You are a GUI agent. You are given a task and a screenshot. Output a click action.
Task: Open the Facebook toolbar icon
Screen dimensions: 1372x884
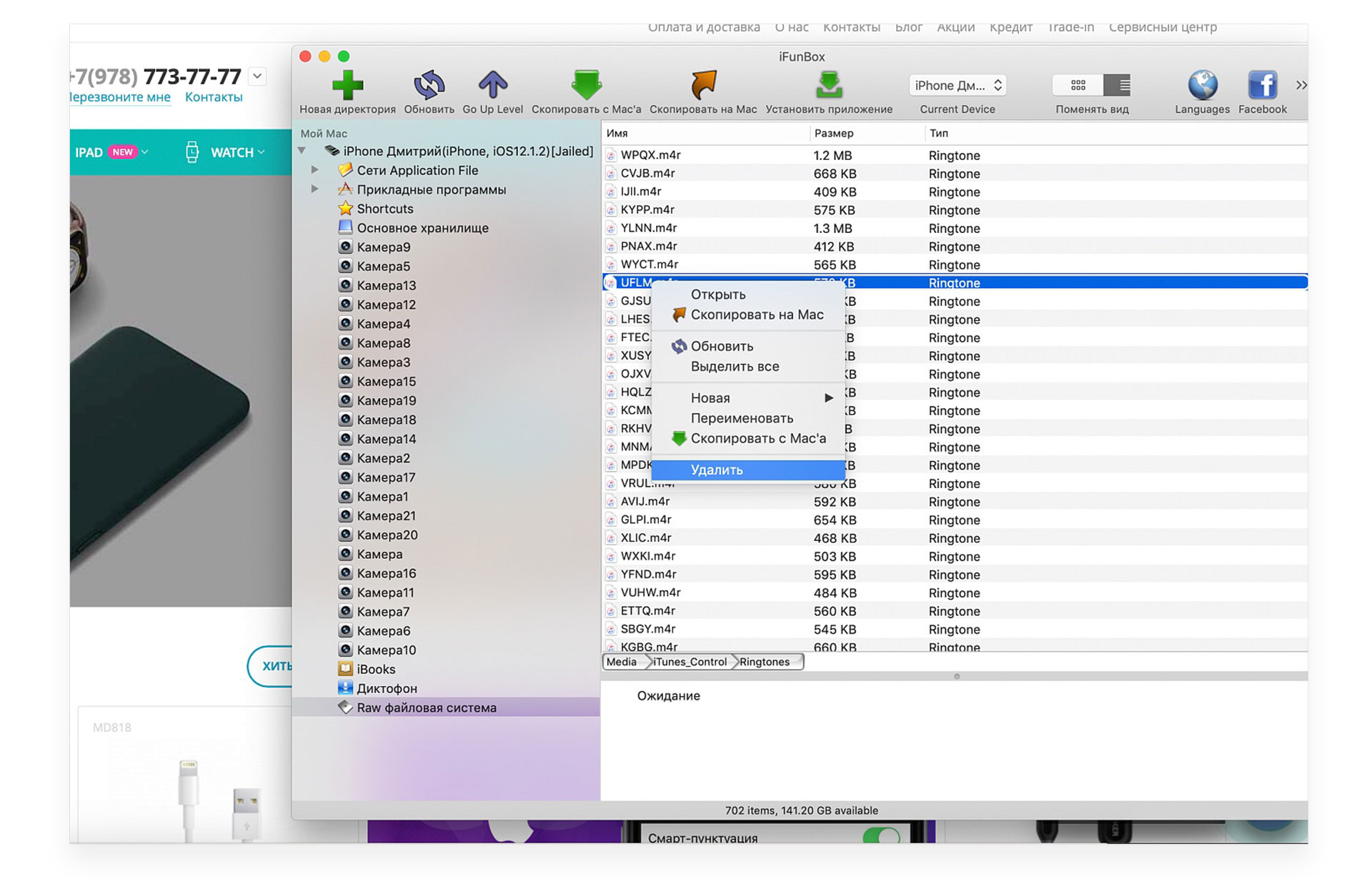pos(1263,85)
